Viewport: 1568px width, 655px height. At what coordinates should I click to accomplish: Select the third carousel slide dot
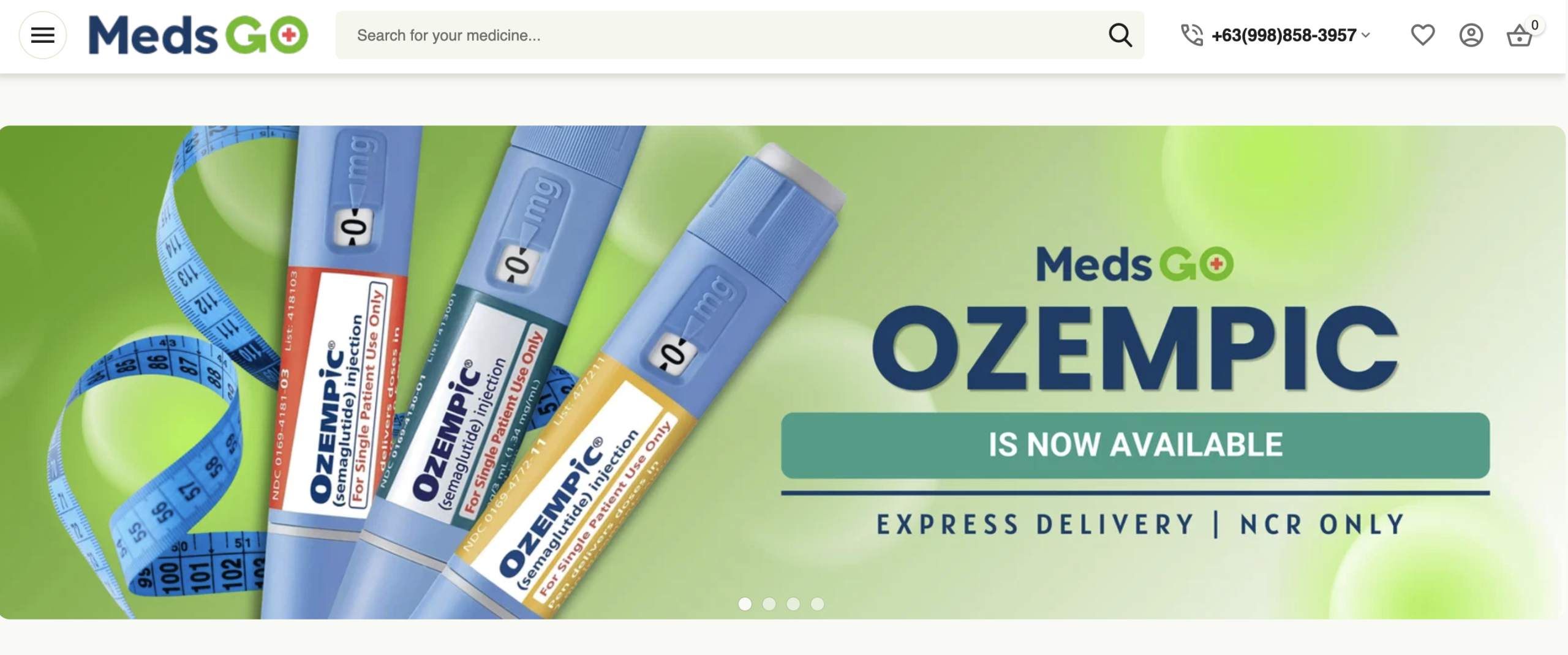point(793,604)
